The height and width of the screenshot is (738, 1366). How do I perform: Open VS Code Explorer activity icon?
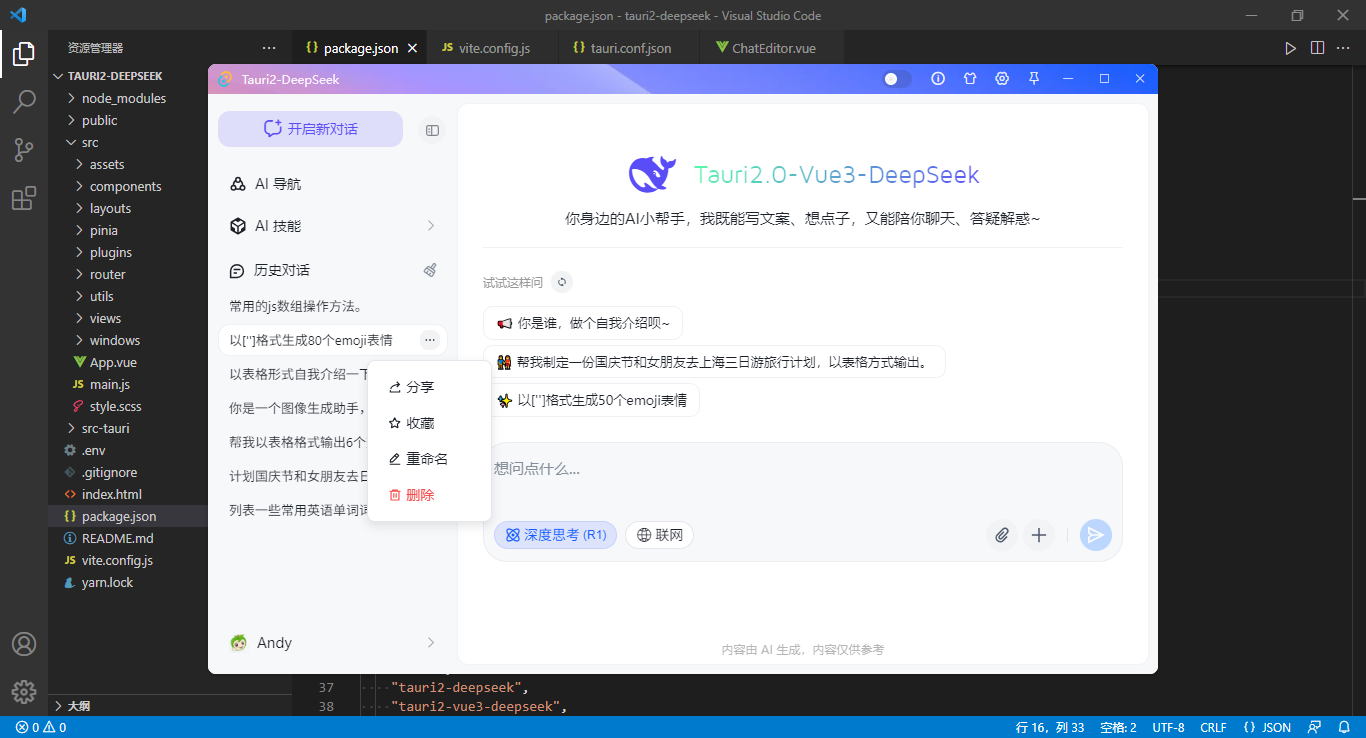click(x=24, y=54)
